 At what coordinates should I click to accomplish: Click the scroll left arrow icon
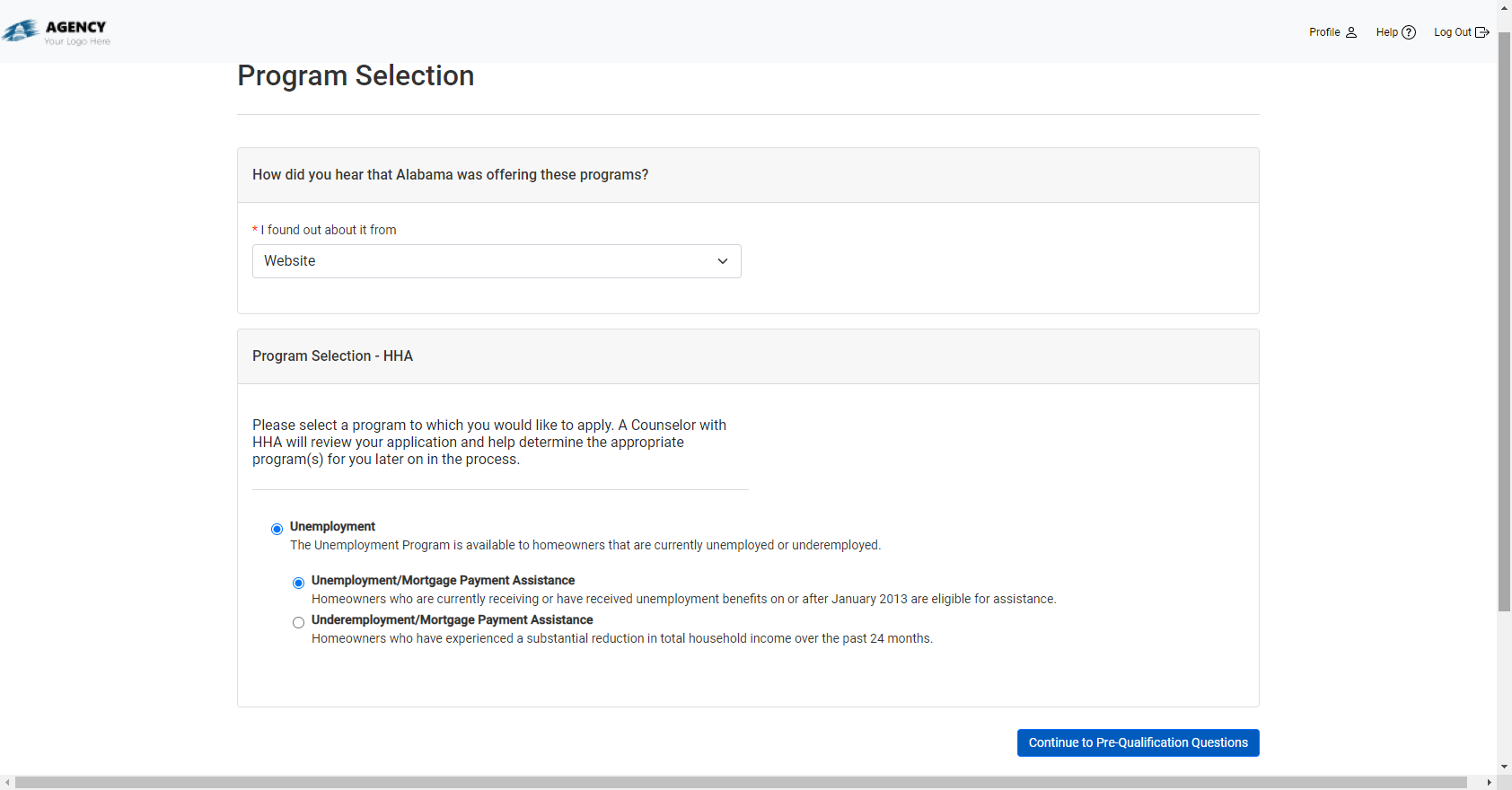(x=8, y=783)
